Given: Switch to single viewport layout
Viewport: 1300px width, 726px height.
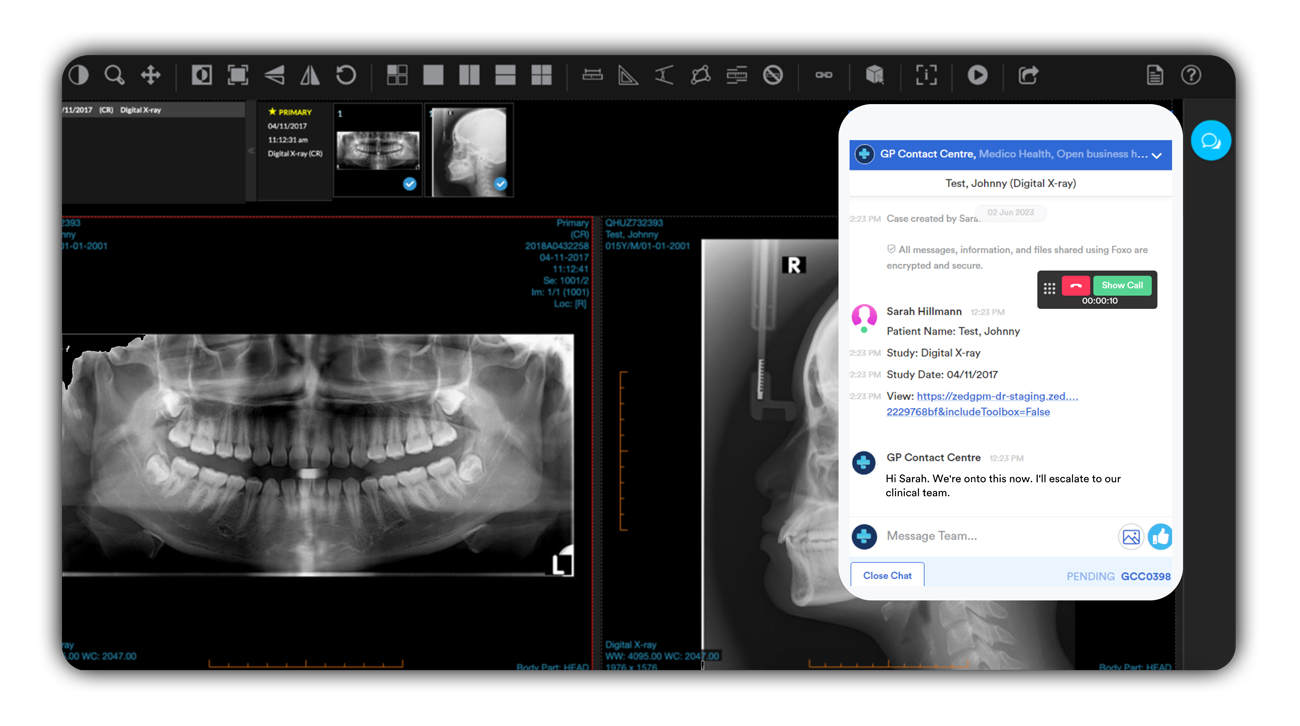Looking at the screenshot, I should (433, 75).
